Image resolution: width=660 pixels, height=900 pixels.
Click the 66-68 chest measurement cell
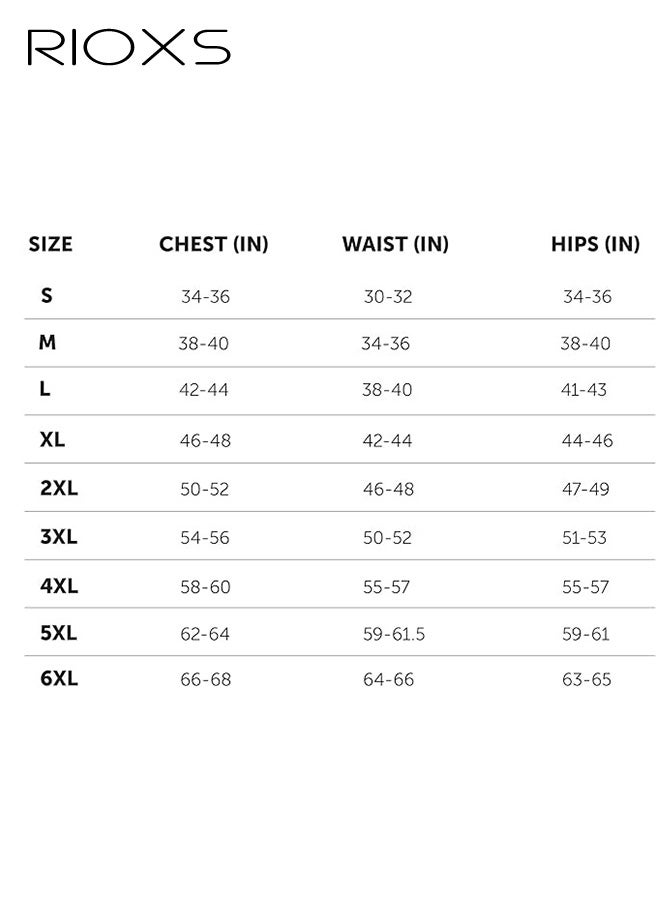coord(205,680)
